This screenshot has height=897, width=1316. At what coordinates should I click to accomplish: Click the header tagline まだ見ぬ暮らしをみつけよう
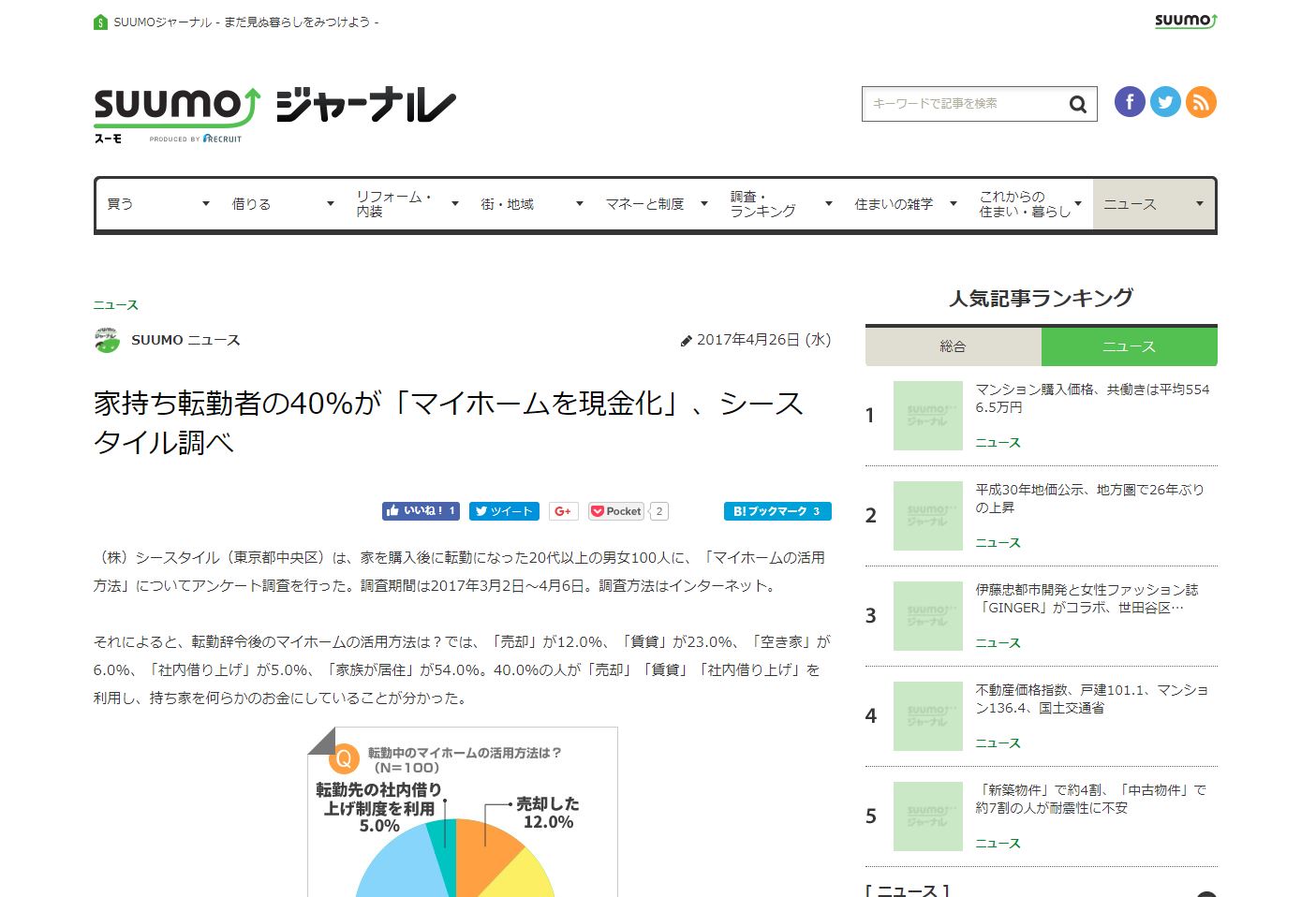(297, 22)
